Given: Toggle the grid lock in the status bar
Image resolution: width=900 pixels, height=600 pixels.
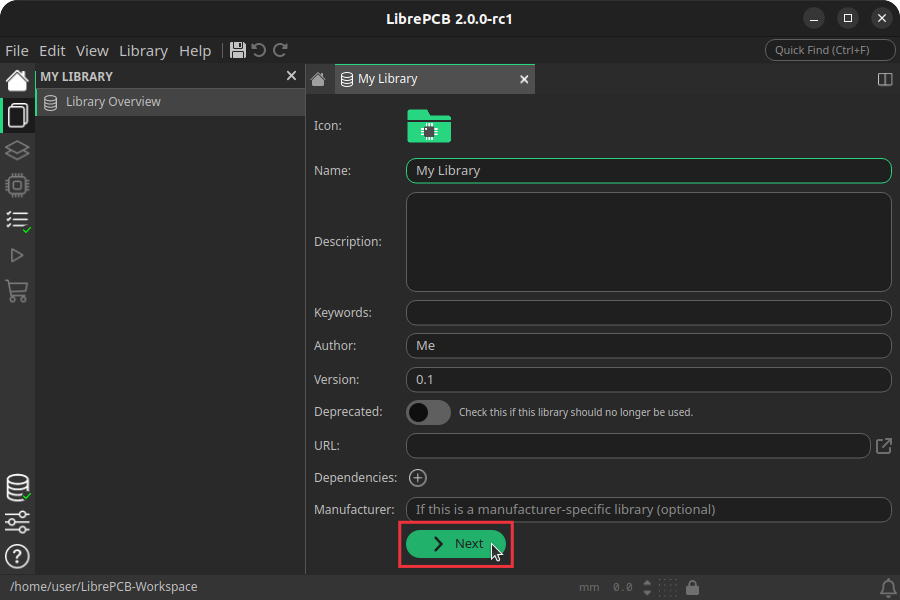Looking at the screenshot, I should point(691,587).
